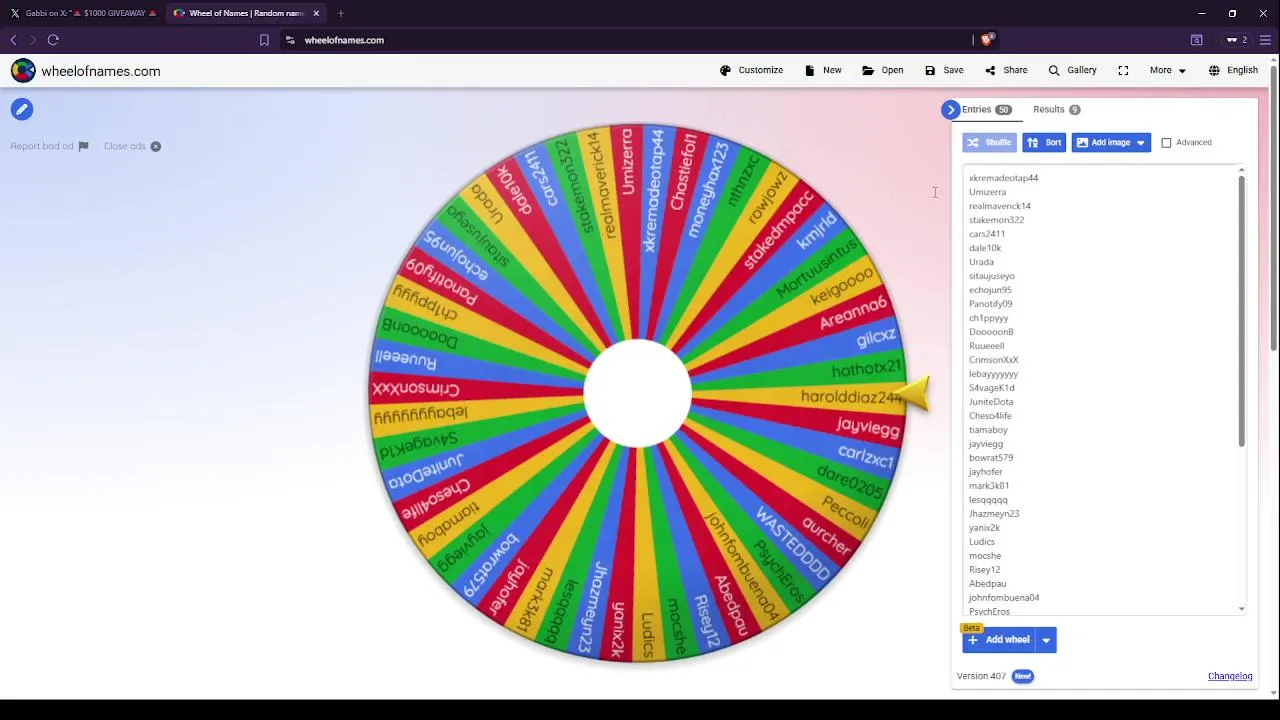Click inside the entries text box

(x=1100, y=390)
